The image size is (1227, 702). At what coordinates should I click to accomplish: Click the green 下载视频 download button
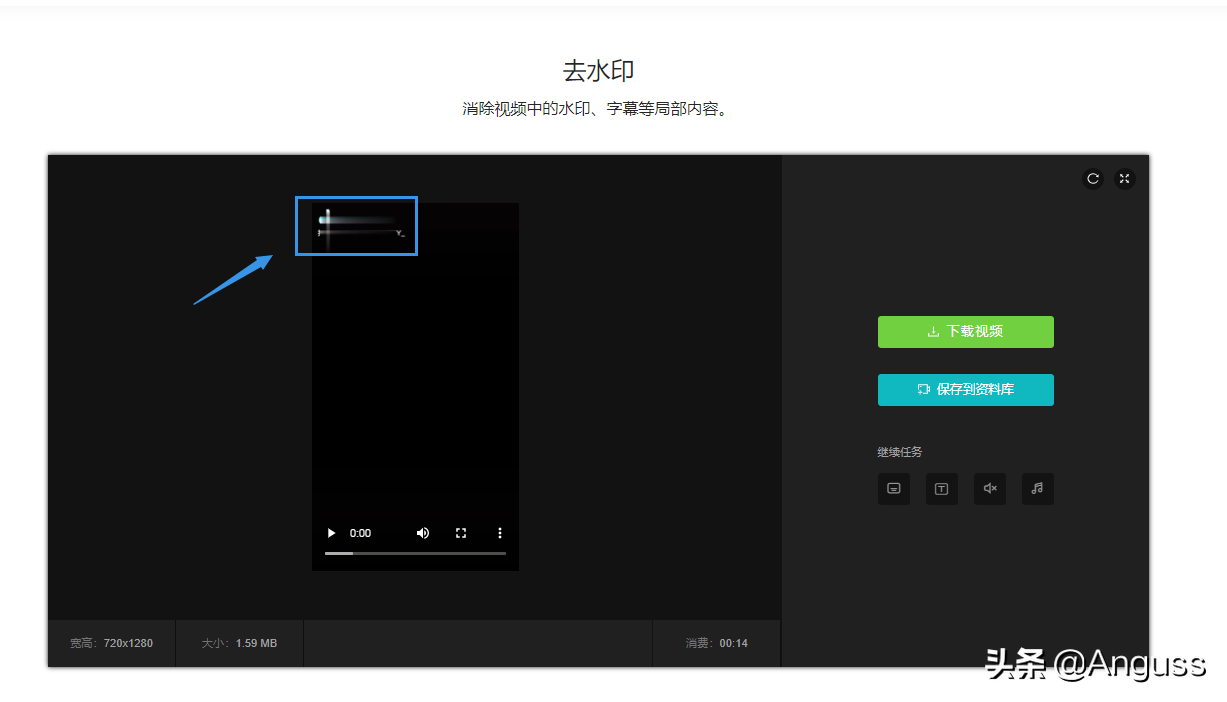point(966,332)
